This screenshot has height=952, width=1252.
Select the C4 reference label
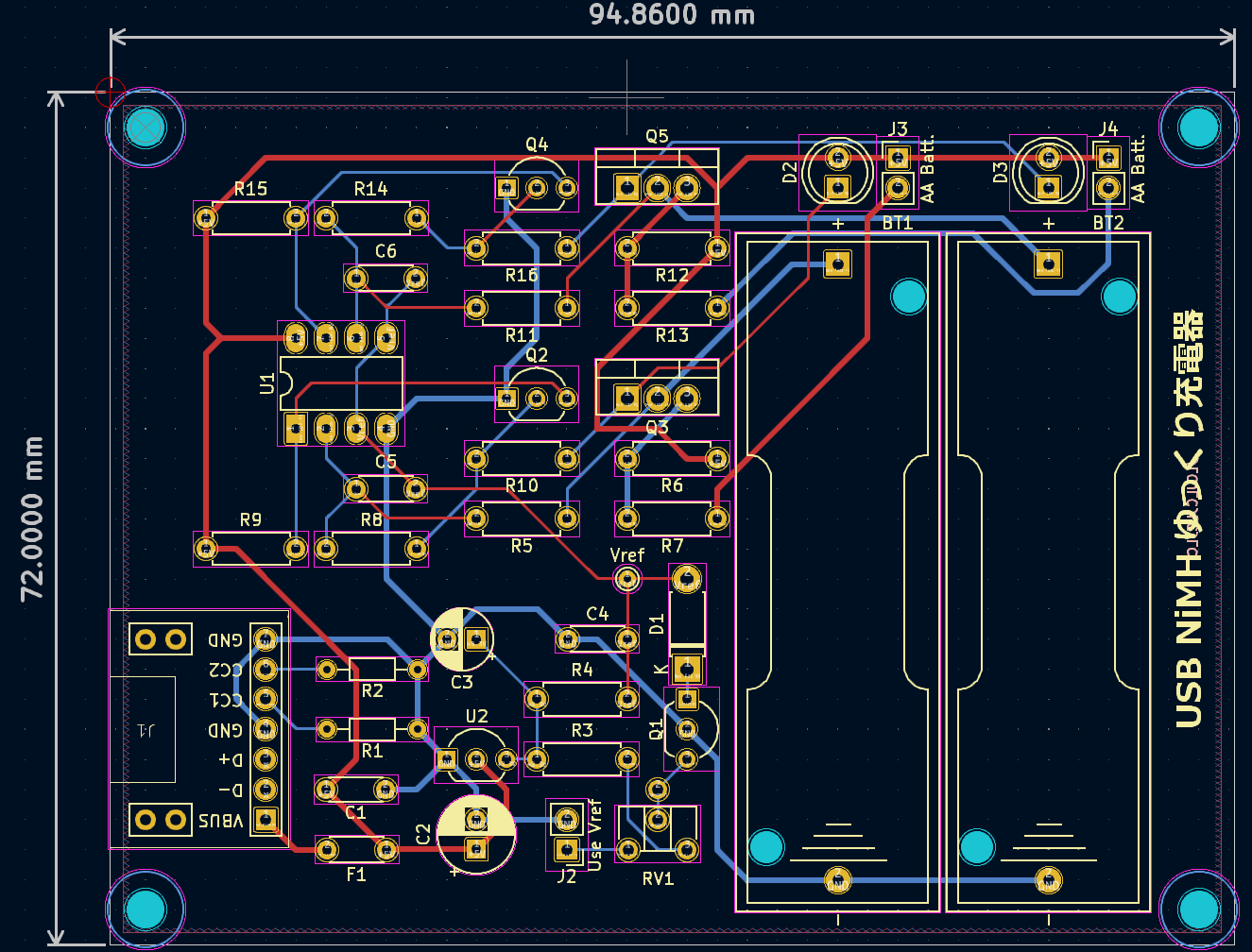coord(597,614)
